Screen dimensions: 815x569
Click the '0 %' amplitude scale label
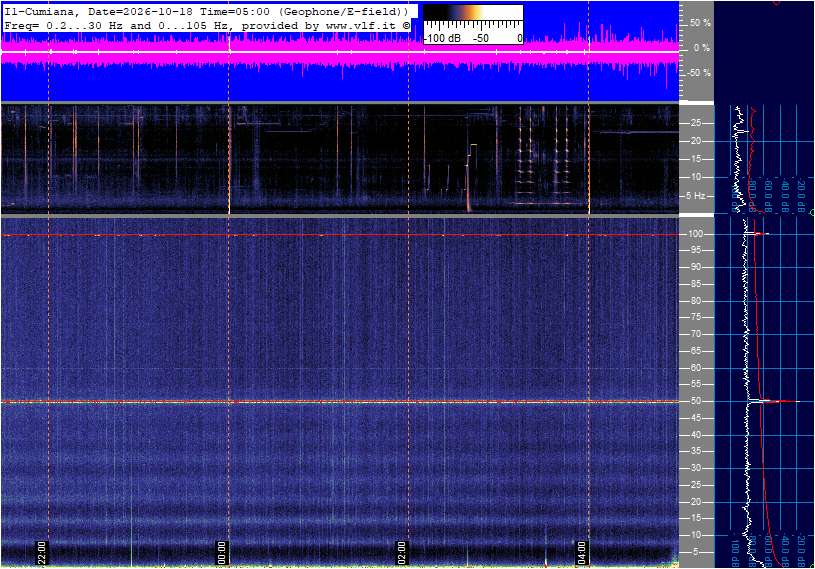(702, 48)
